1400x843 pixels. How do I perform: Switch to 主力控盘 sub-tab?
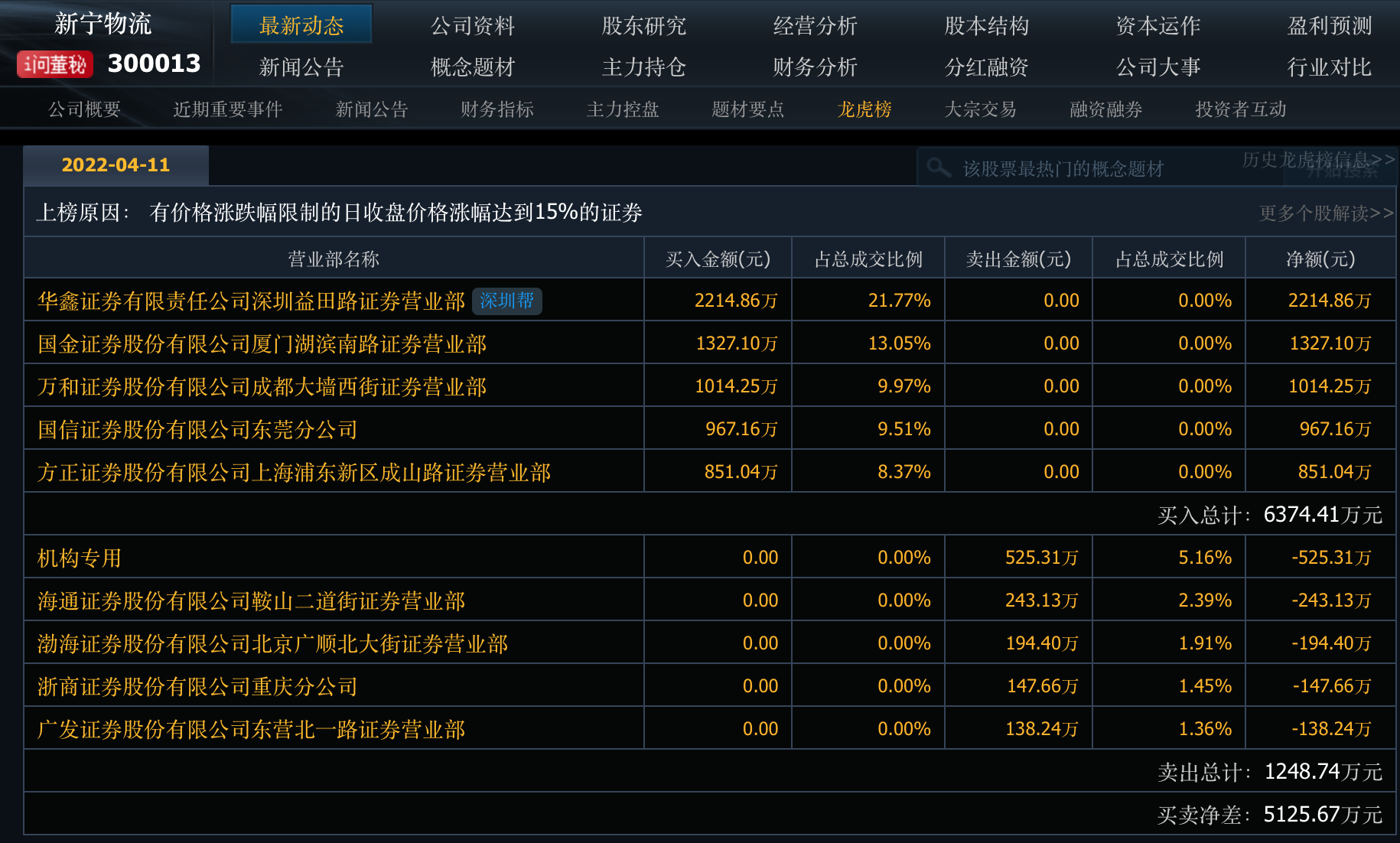point(623,109)
